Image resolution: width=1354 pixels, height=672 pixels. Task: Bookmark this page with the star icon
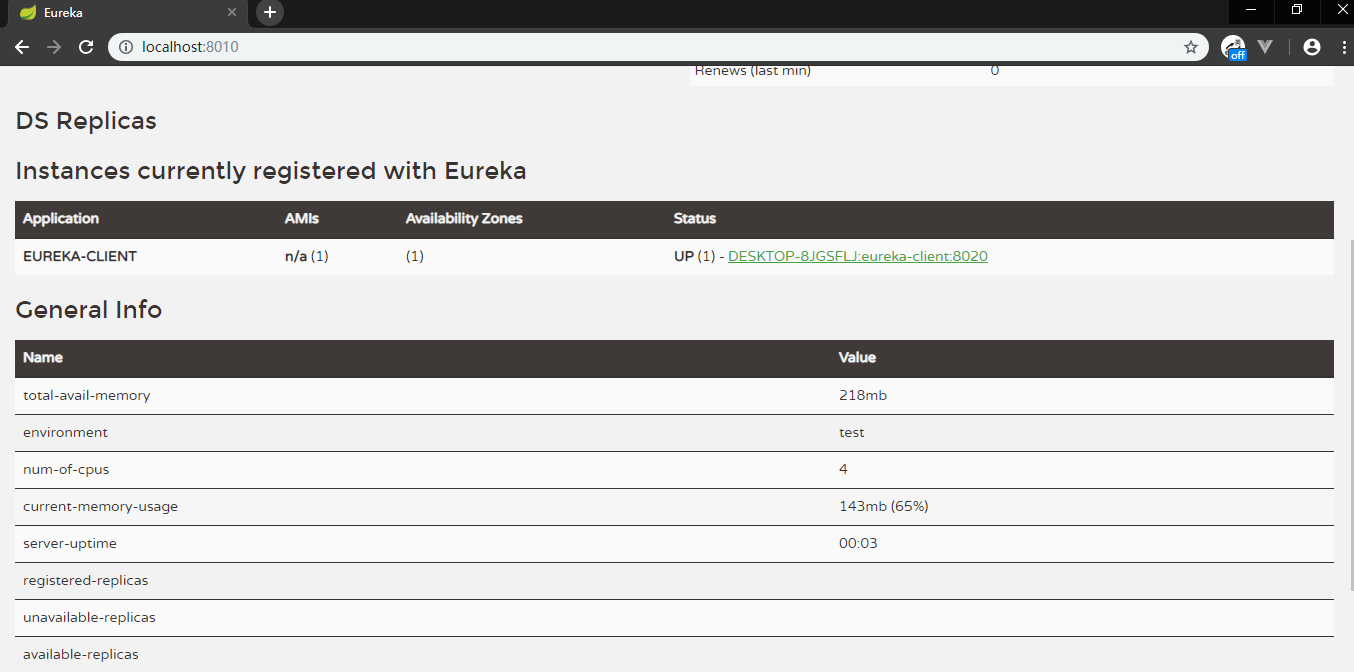[x=1190, y=47]
